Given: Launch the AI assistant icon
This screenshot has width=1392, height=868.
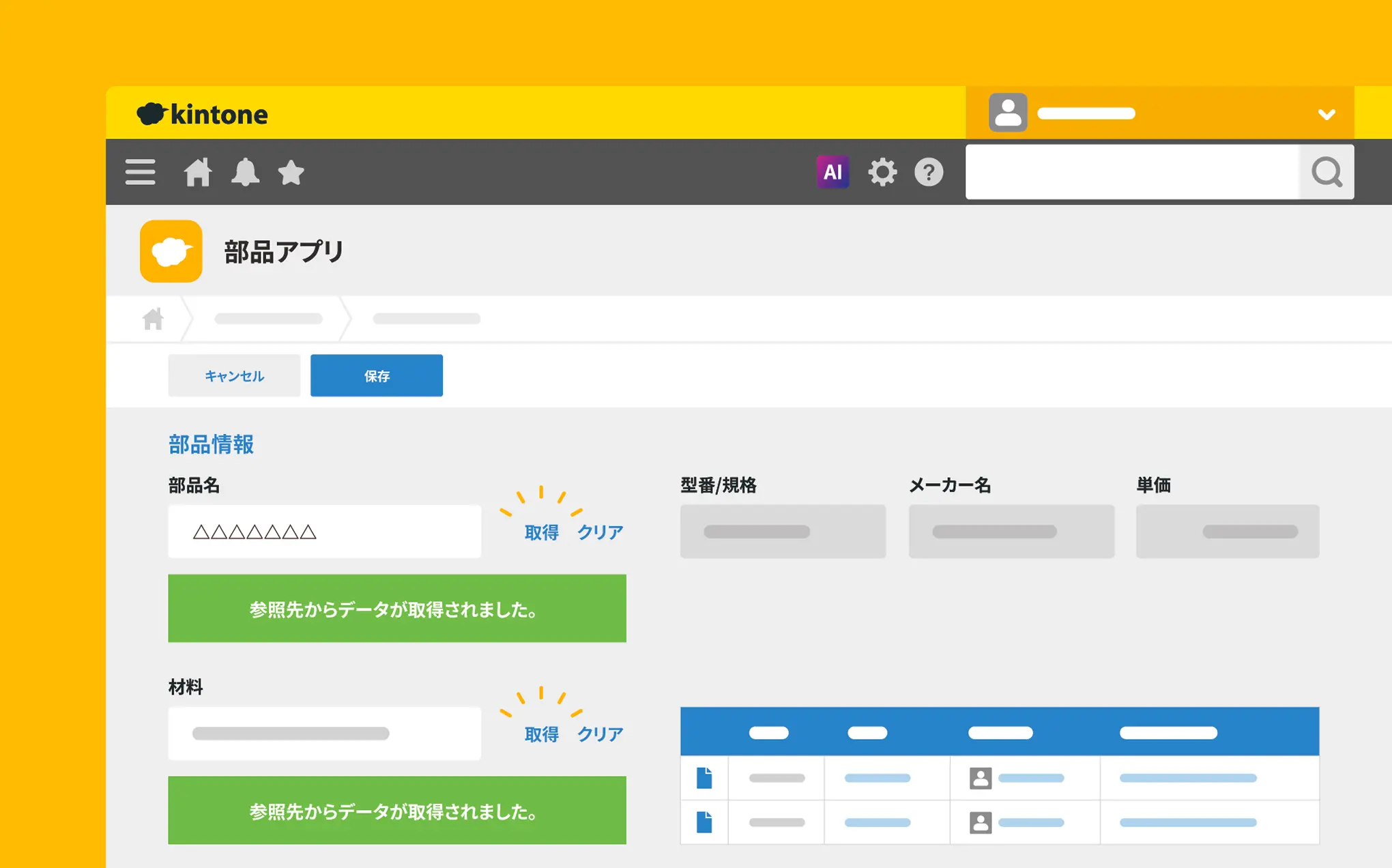Looking at the screenshot, I should pos(832,172).
